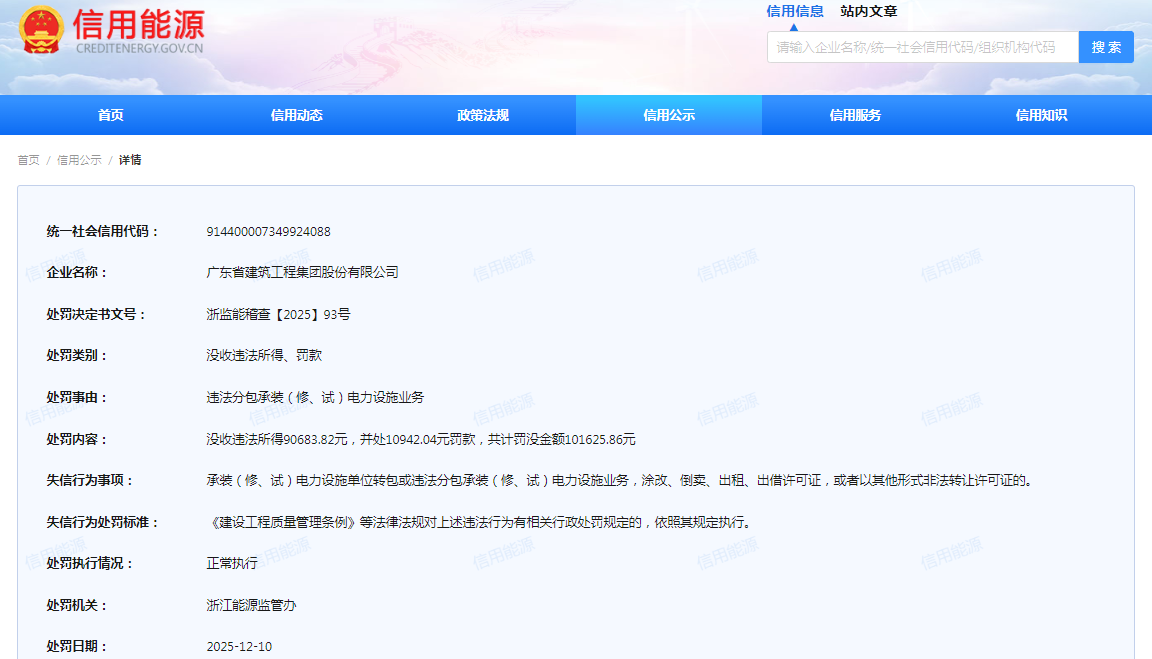Click the 信用能源 site title logo
Image resolution: width=1152 pixels, height=659 pixels.
(139, 30)
